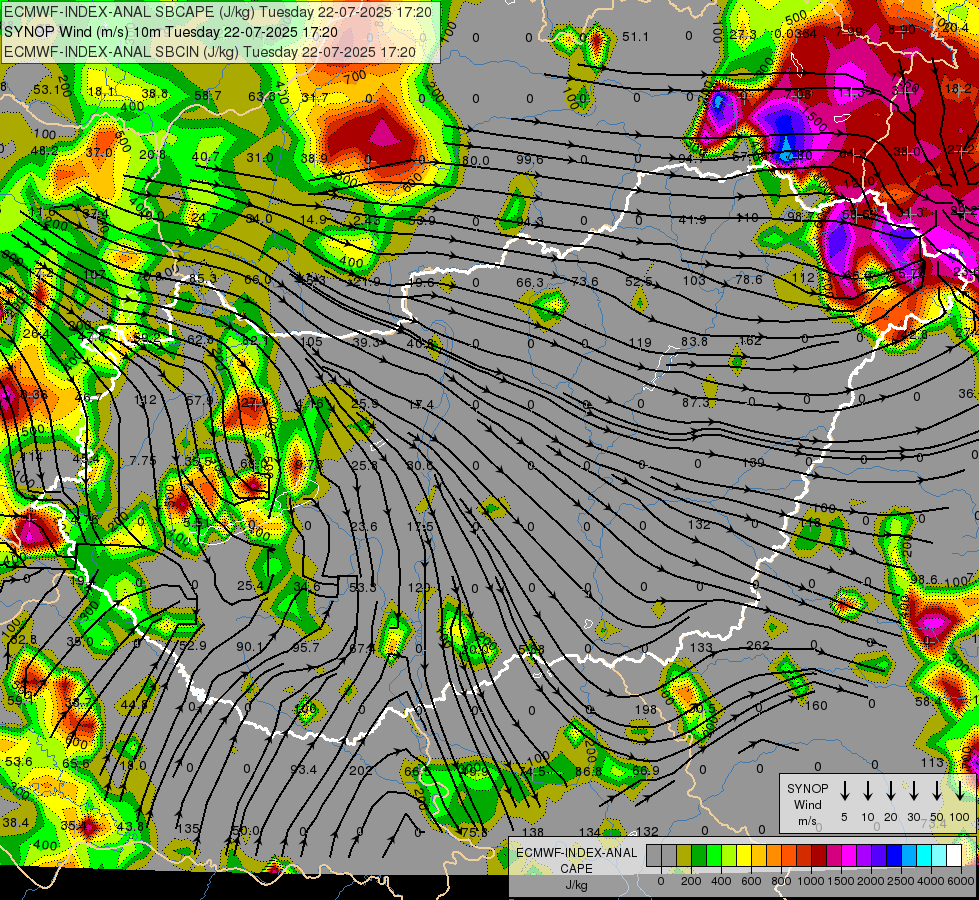979x900 pixels.
Task: Pick the yellow CAPE legend swatch
Action: (744, 855)
